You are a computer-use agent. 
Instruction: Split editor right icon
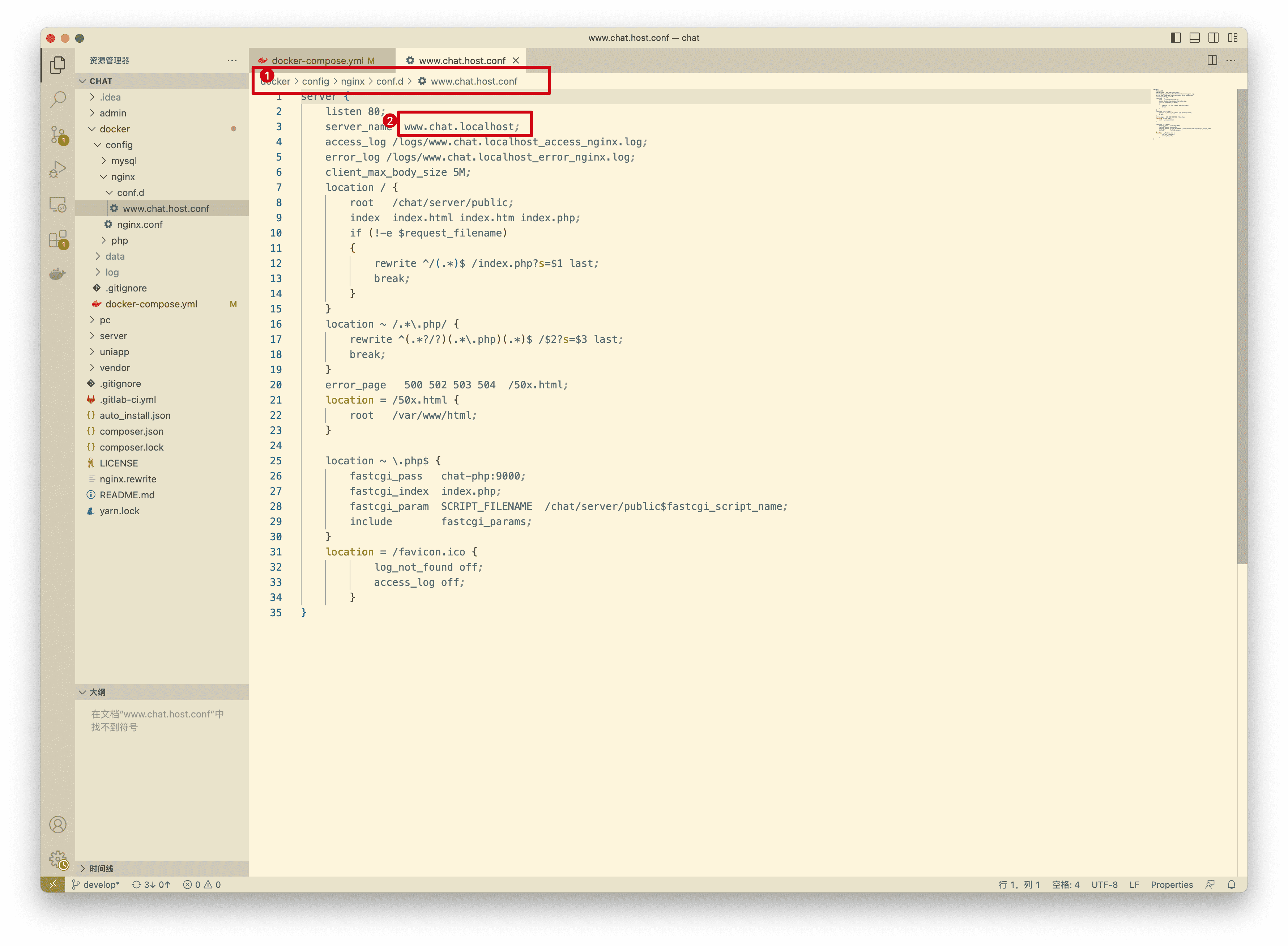1212,60
